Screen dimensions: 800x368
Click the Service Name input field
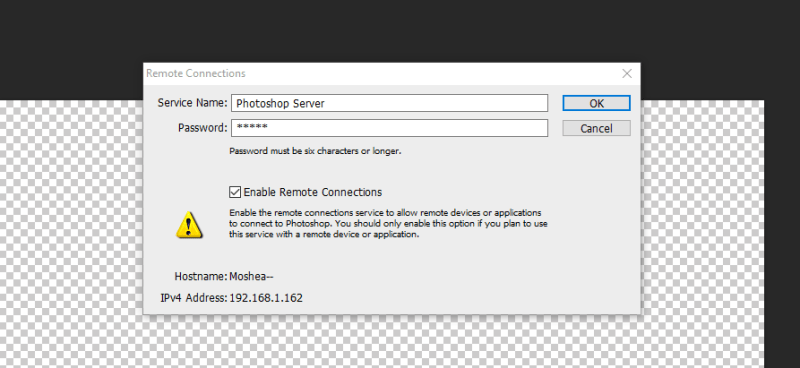coord(389,103)
